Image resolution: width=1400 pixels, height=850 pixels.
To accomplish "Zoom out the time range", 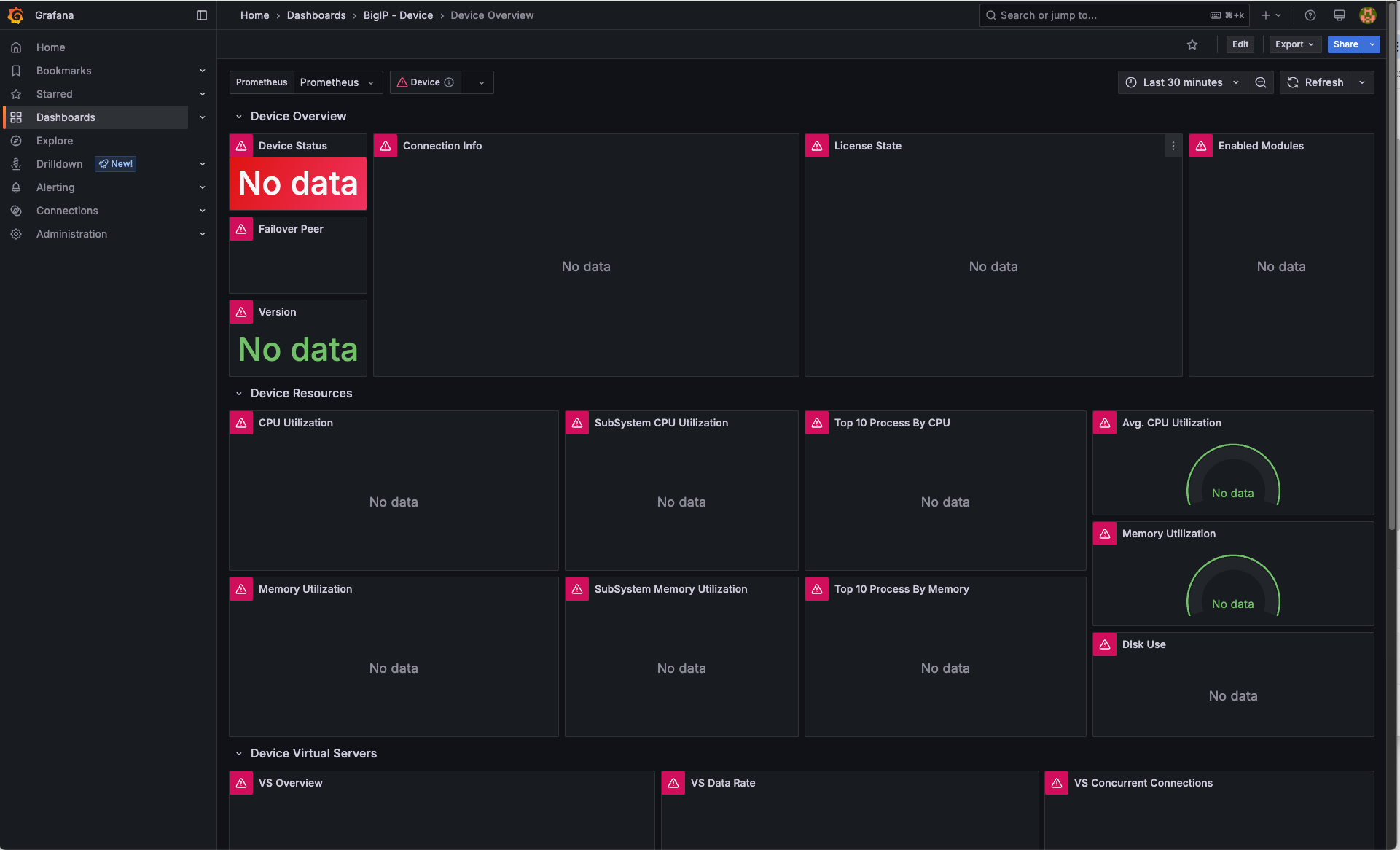I will tap(1262, 82).
